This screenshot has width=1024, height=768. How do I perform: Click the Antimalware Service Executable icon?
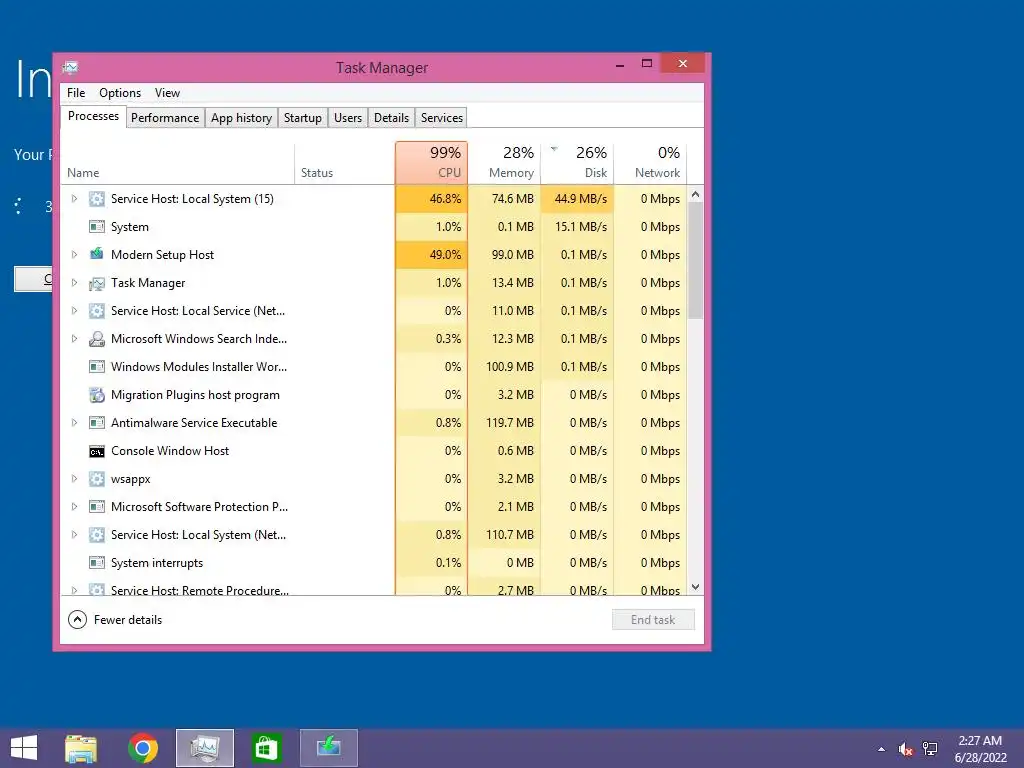tap(97, 423)
